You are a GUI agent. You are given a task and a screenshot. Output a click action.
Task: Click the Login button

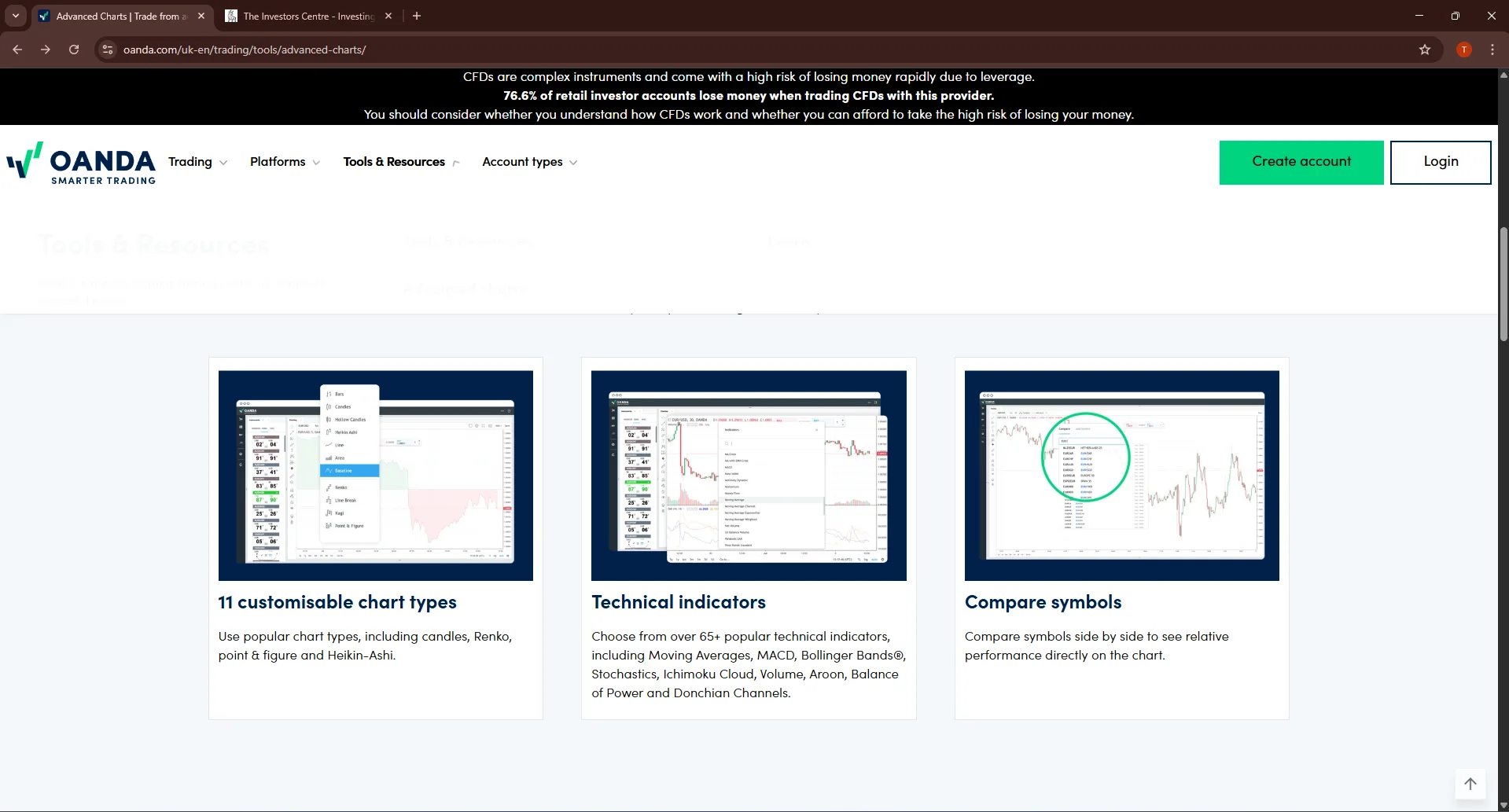(1441, 163)
